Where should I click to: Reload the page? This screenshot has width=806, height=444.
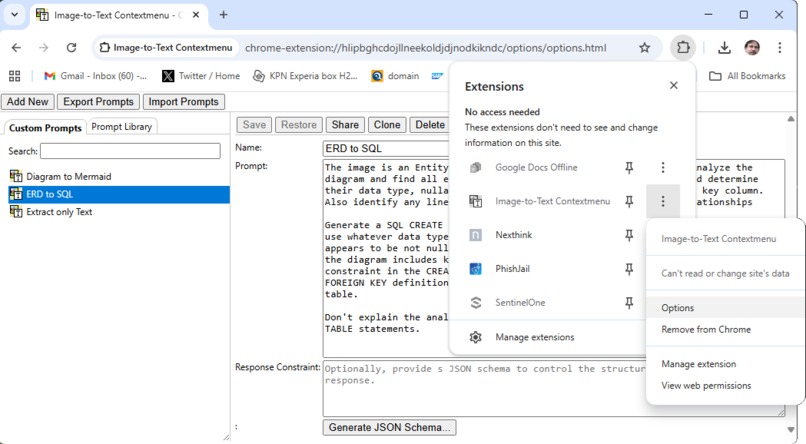tap(71, 48)
